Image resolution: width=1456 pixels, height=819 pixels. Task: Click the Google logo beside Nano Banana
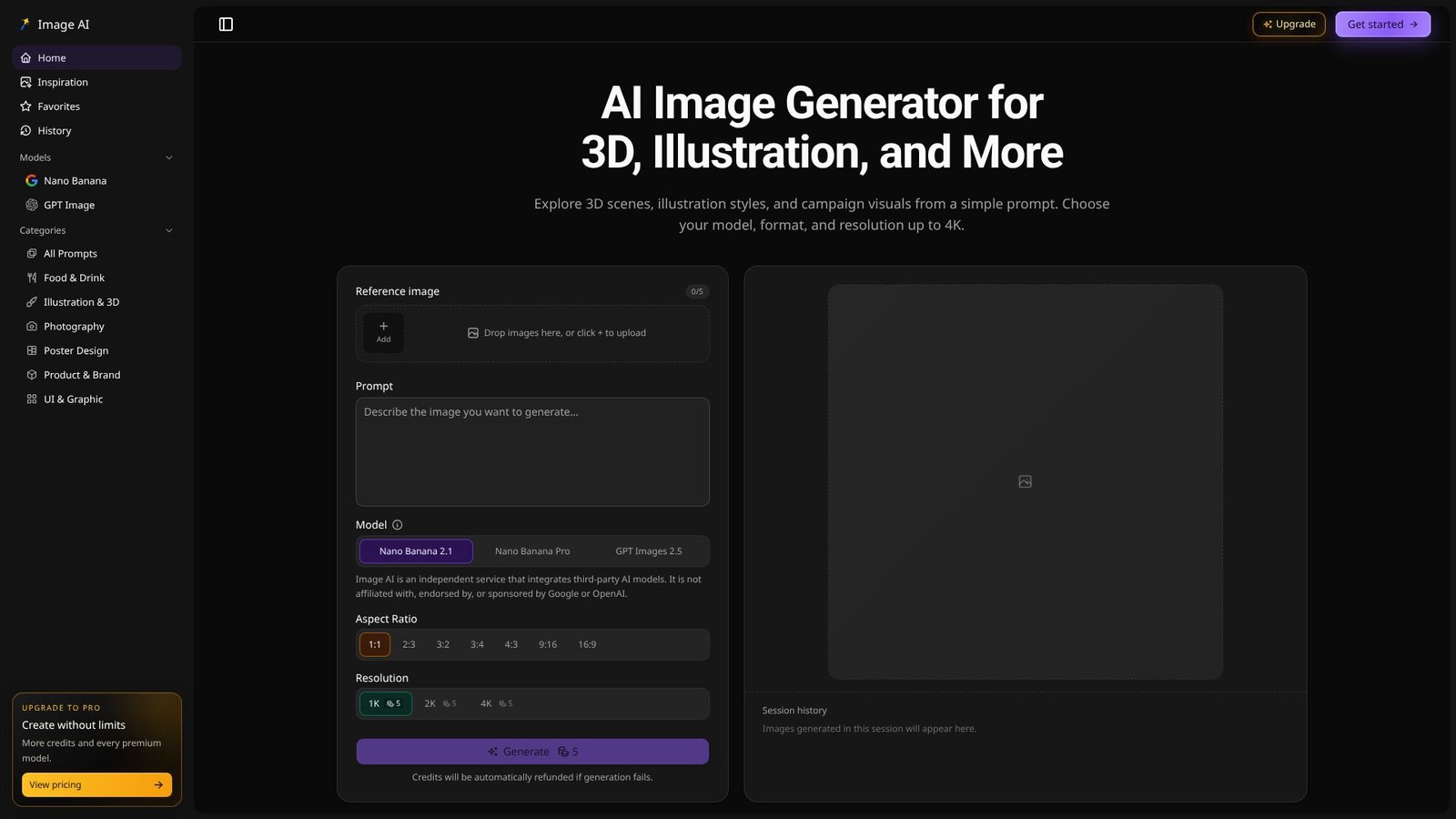(x=32, y=181)
